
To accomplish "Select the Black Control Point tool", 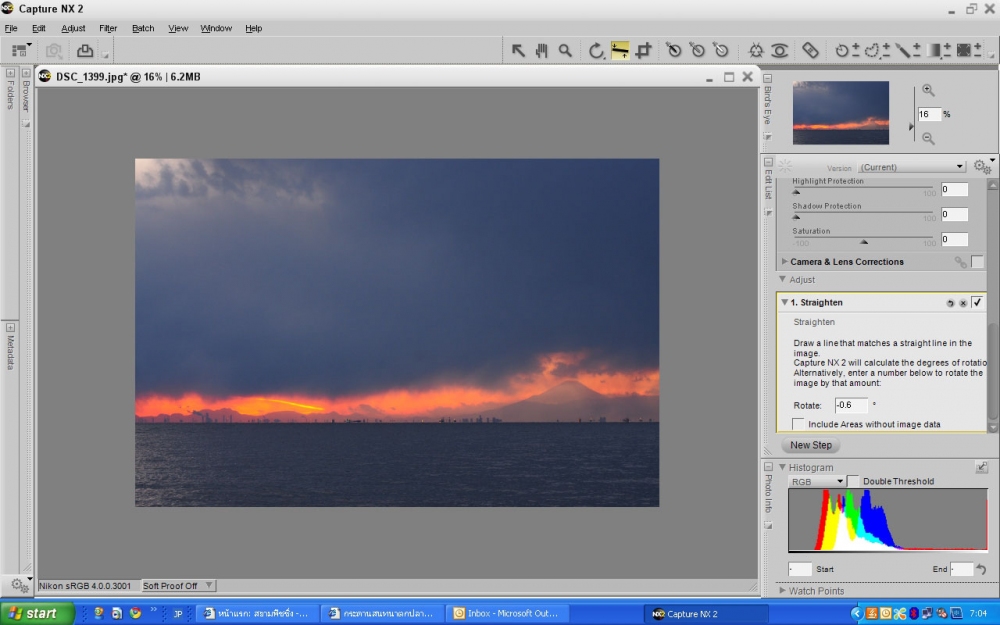I will click(x=673, y=50).
